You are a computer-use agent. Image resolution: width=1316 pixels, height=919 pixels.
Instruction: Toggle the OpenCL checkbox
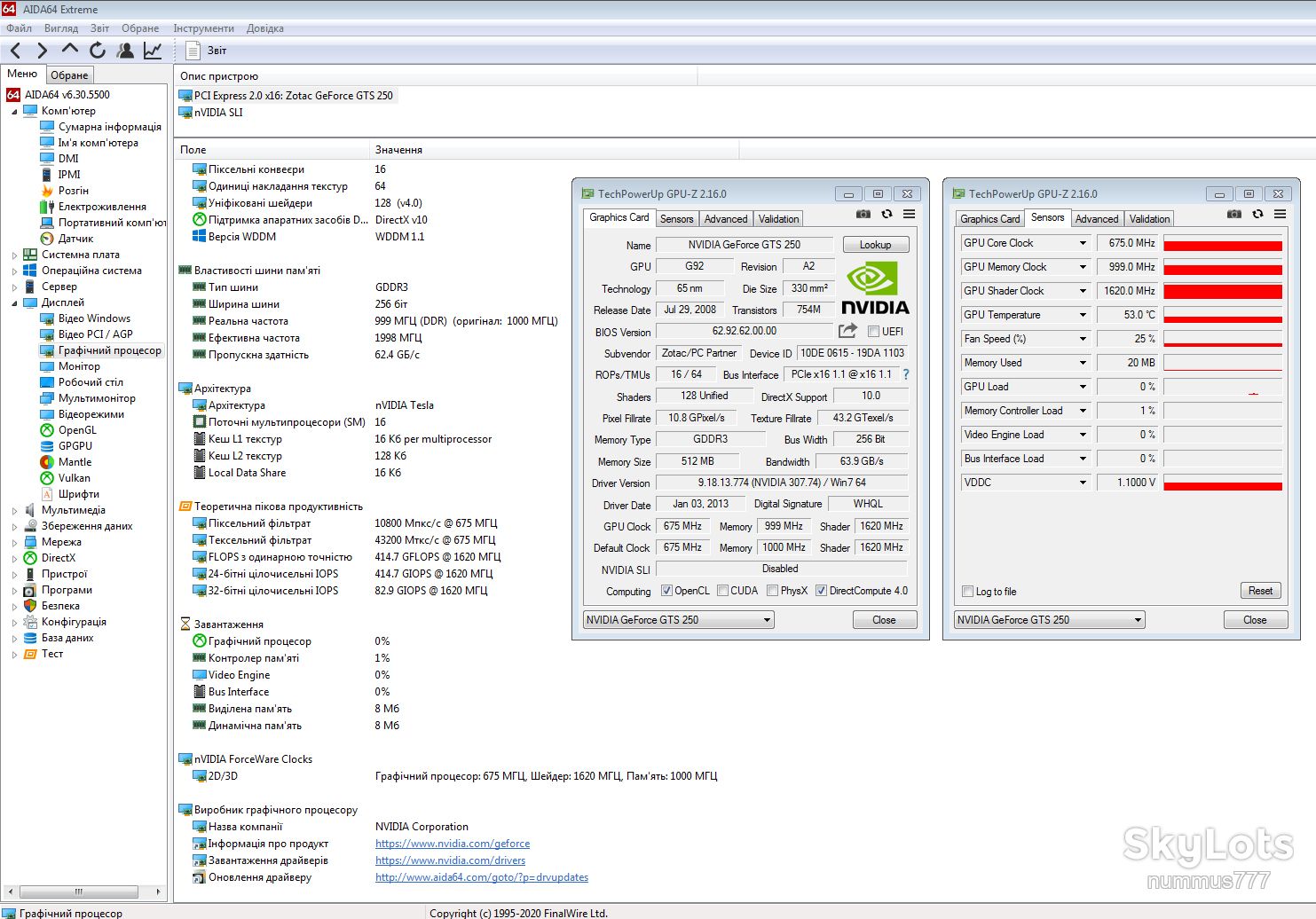[x=667, y=591]
